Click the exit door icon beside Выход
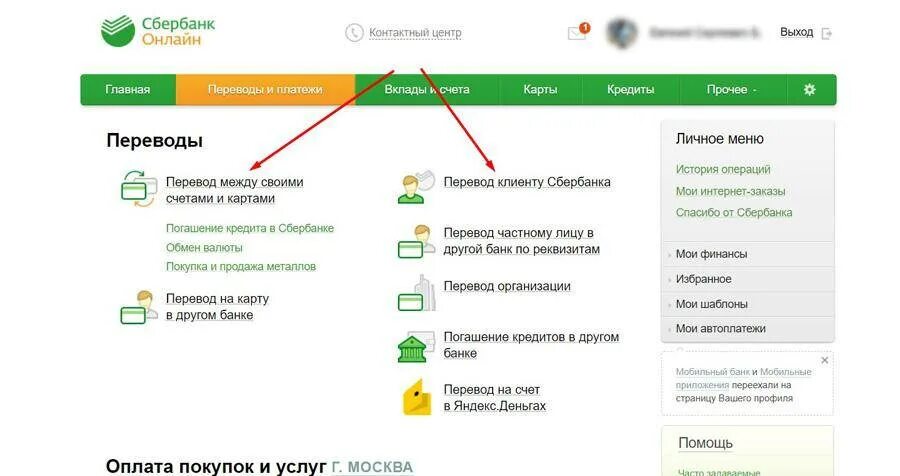Image resolution: width=900 pixels, height=476 pixels. point(827,33)
